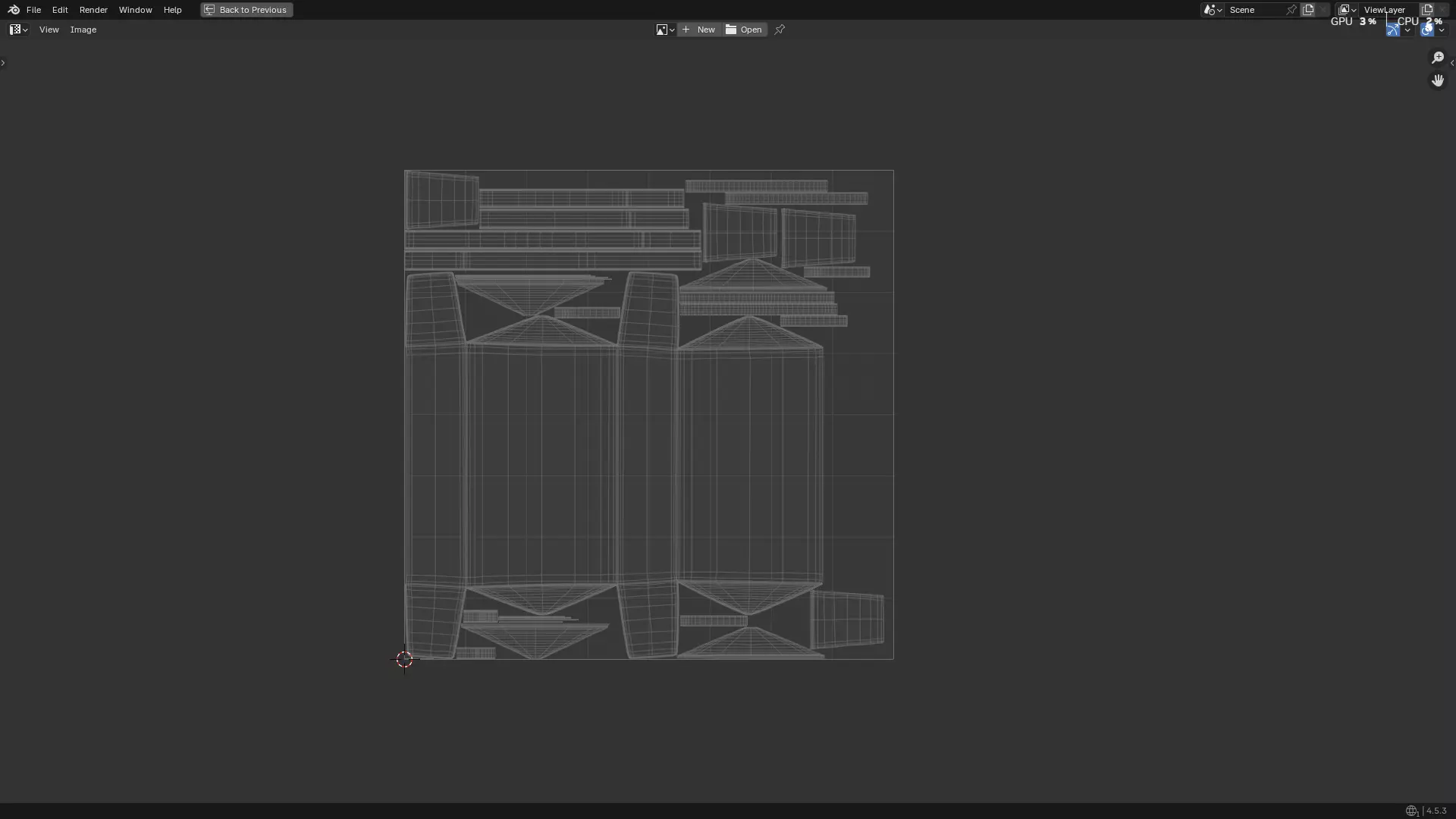
Task: Add new view layer icon
Action: pyautogui.click(x=1427, y=10)
